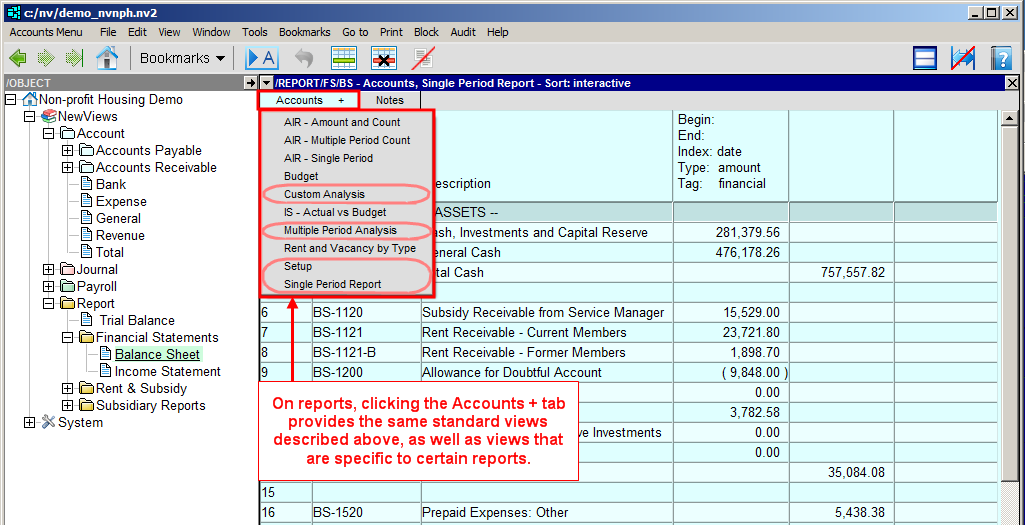Screen dimensions: 1025x525
Task: Collapse the Financial Statements folder
Action: point(68,338)
